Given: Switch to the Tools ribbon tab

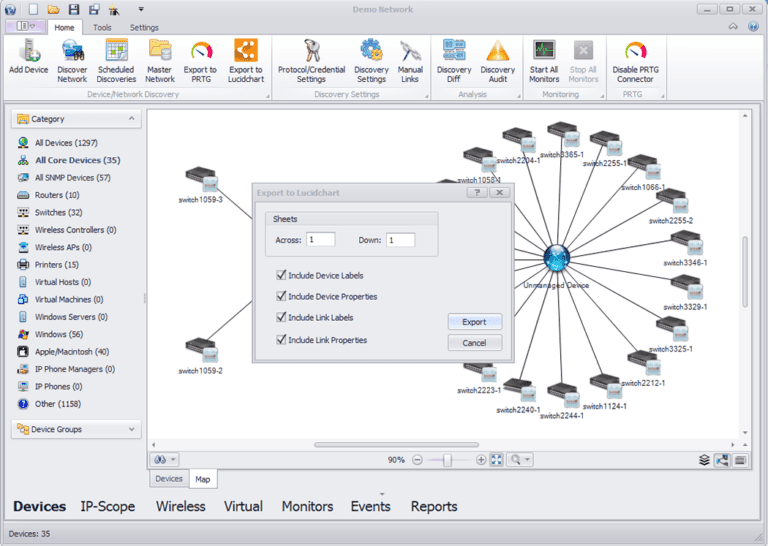Looking at the screenshot, I should (x=102, y=27).
